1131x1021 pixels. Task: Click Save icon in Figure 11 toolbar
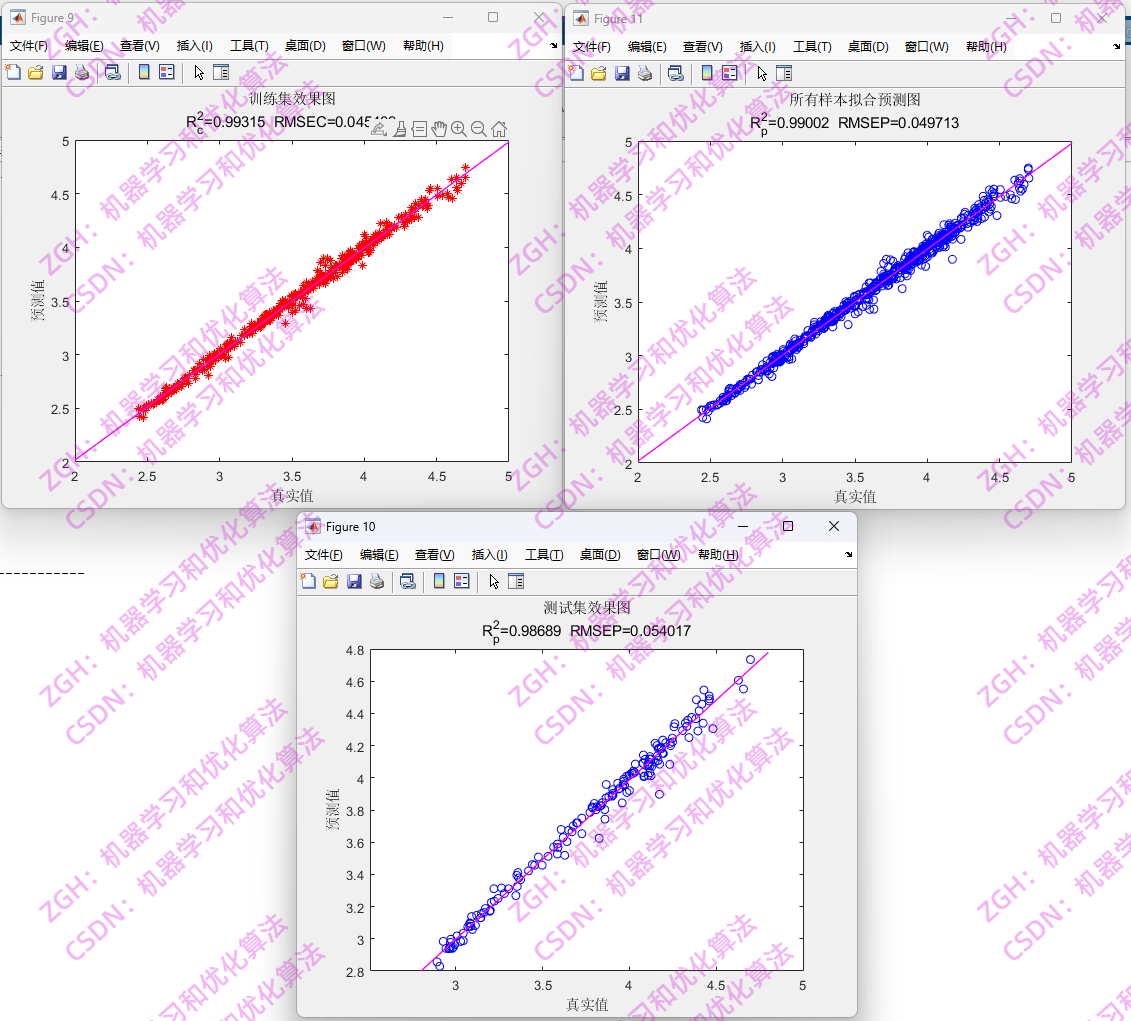coord(622,73)
